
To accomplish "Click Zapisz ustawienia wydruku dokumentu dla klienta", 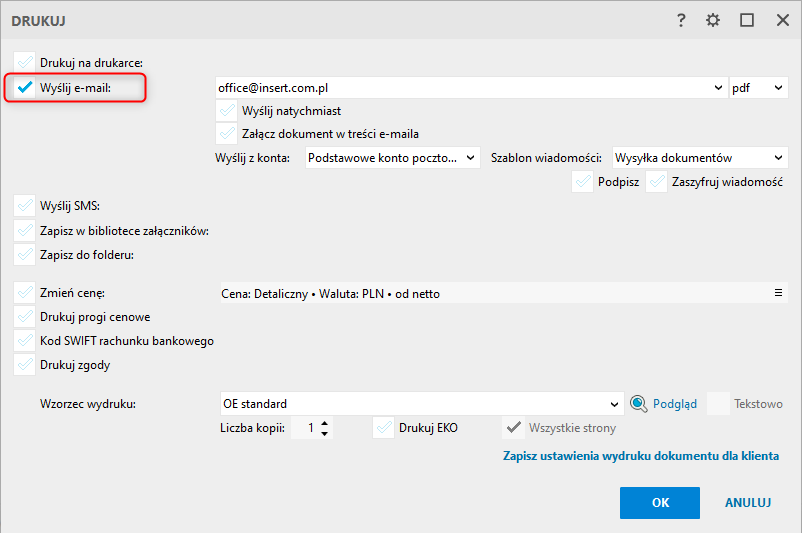I will 640,456.
